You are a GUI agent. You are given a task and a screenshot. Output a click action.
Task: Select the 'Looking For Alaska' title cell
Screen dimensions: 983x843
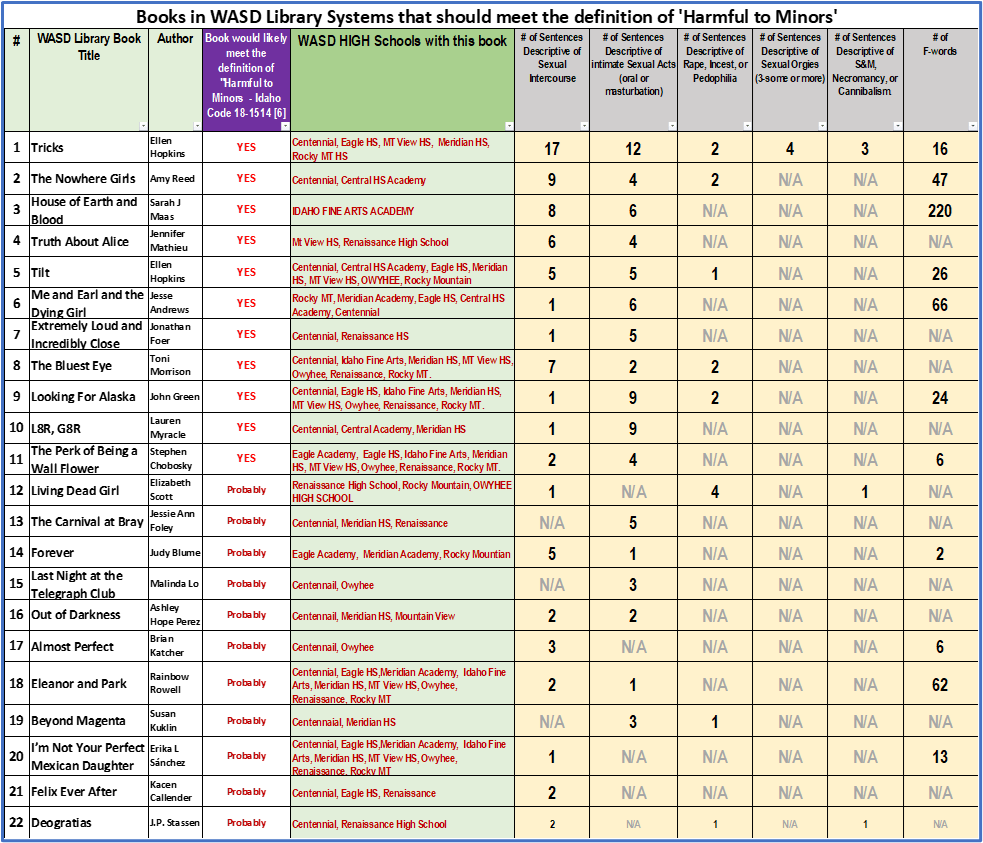pos(88,397)
